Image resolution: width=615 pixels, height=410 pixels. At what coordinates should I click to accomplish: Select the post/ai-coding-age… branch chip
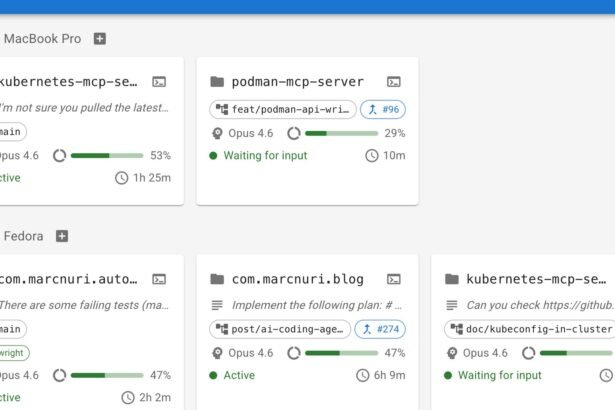pos(280,329)
